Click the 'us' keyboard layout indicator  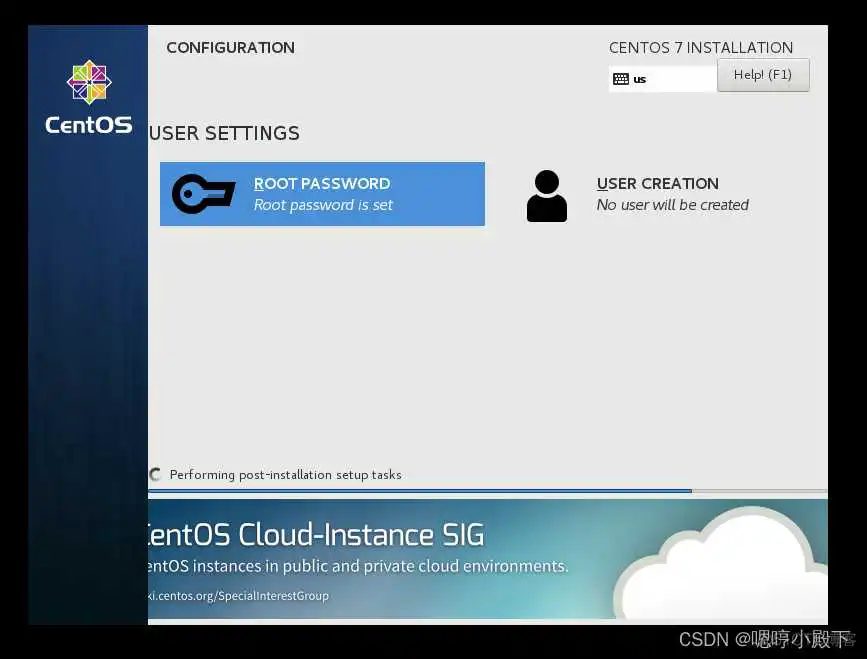point(640,79)
